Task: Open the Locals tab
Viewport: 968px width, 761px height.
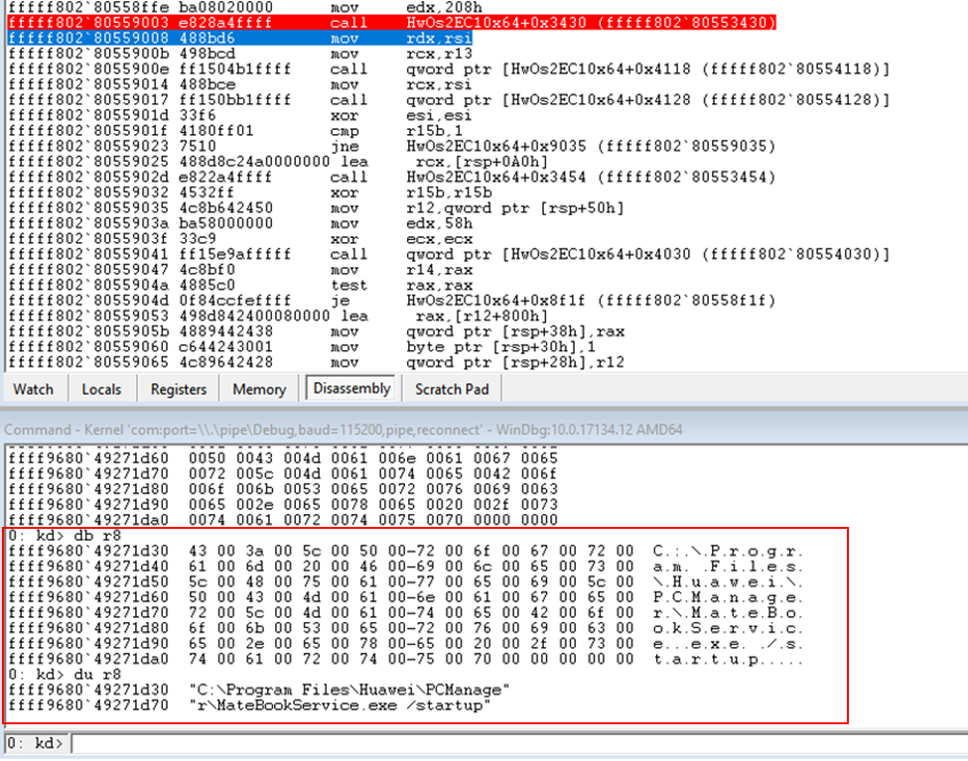Action: (x=101, y=389)
